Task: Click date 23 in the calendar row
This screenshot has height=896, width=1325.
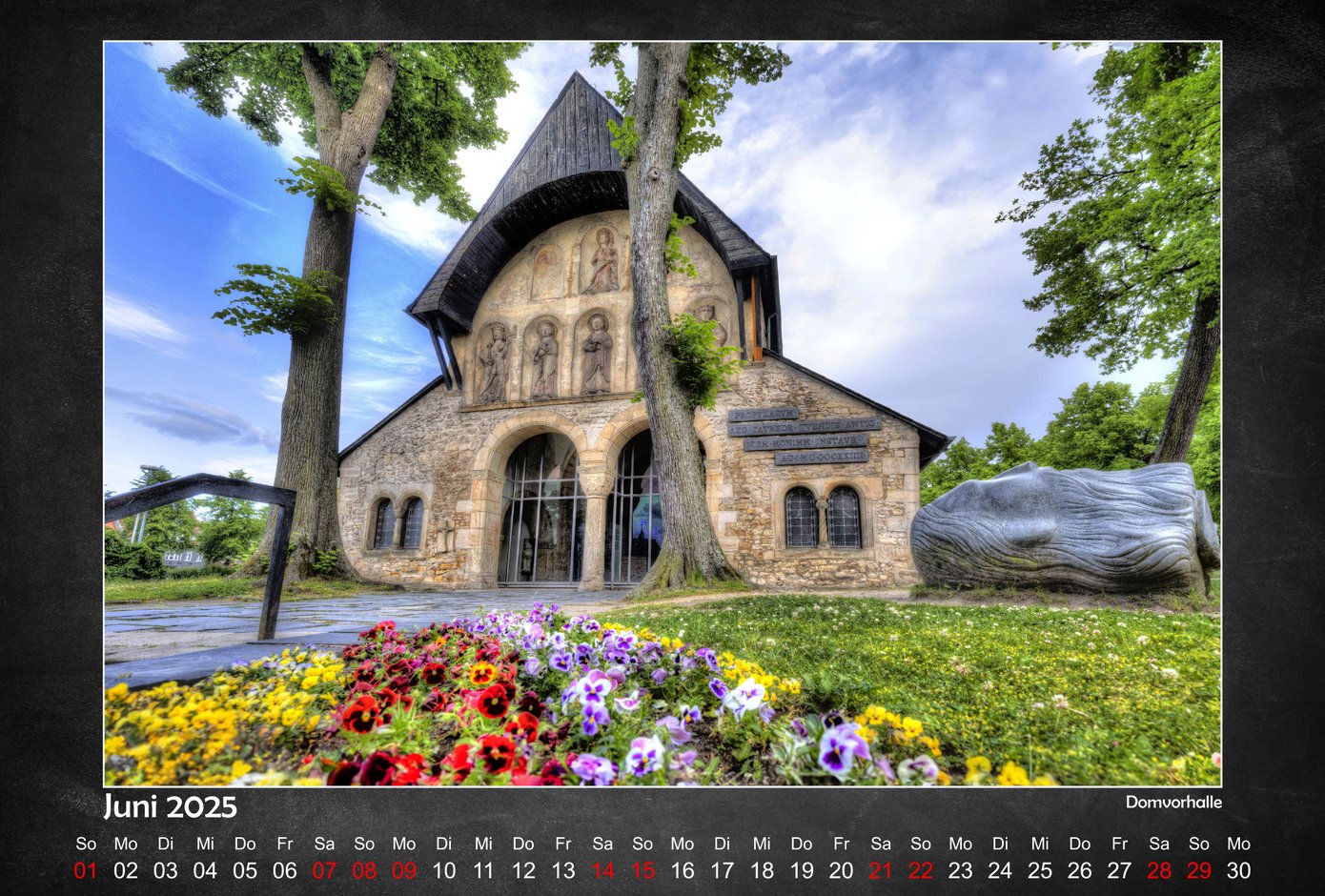Action: tap(961, 870)
